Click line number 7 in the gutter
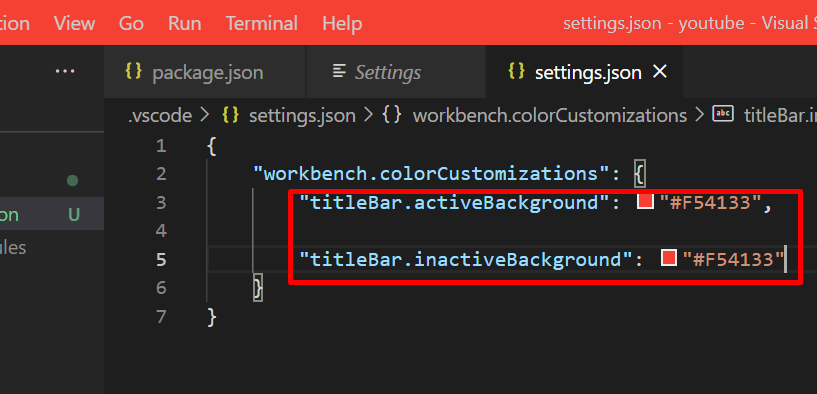817x394 pixels. point(161,316)
